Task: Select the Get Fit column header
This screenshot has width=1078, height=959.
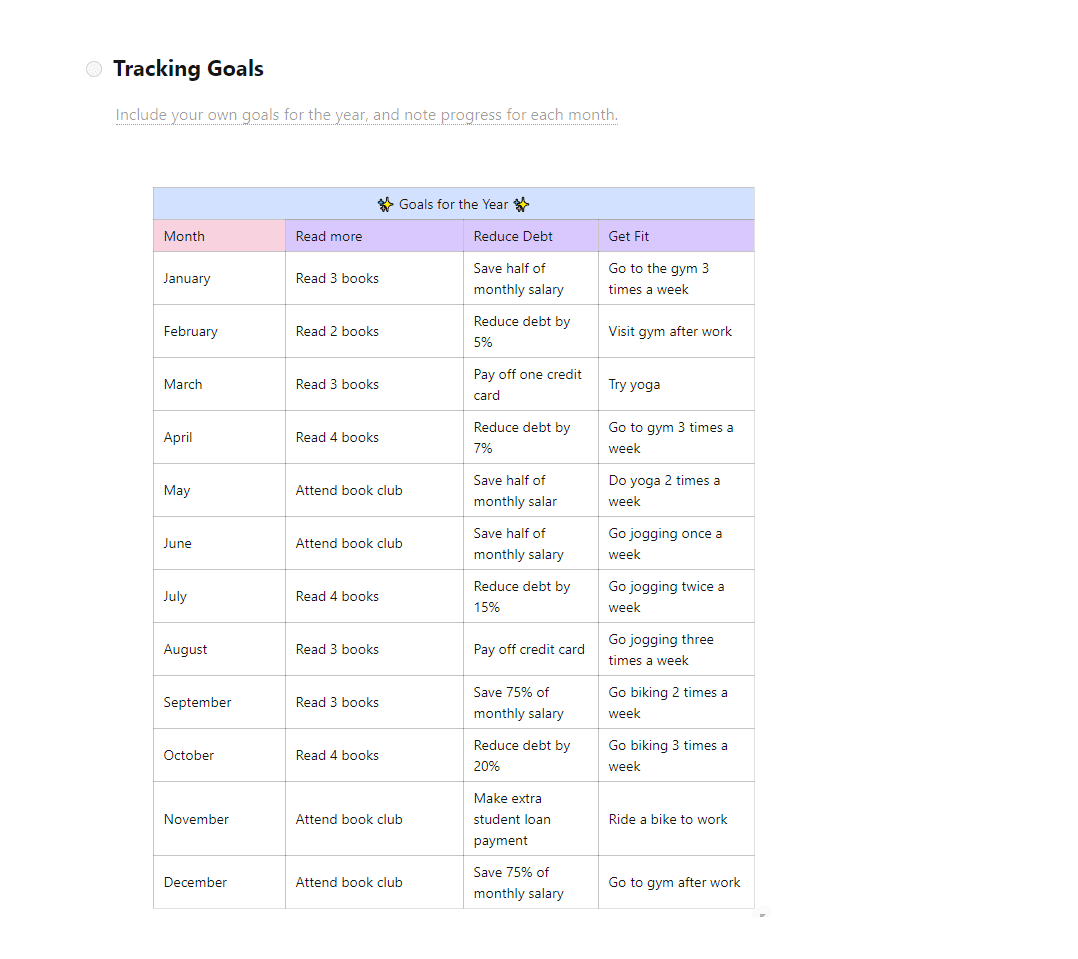Action: tap(676, 236)
